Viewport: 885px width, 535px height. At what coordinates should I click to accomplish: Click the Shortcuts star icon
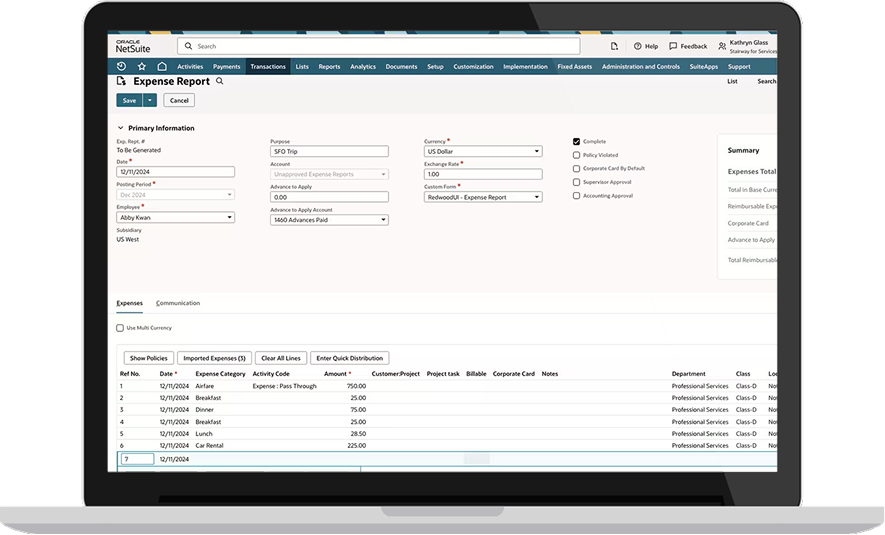pyautogui.click(x=141, y=67)
